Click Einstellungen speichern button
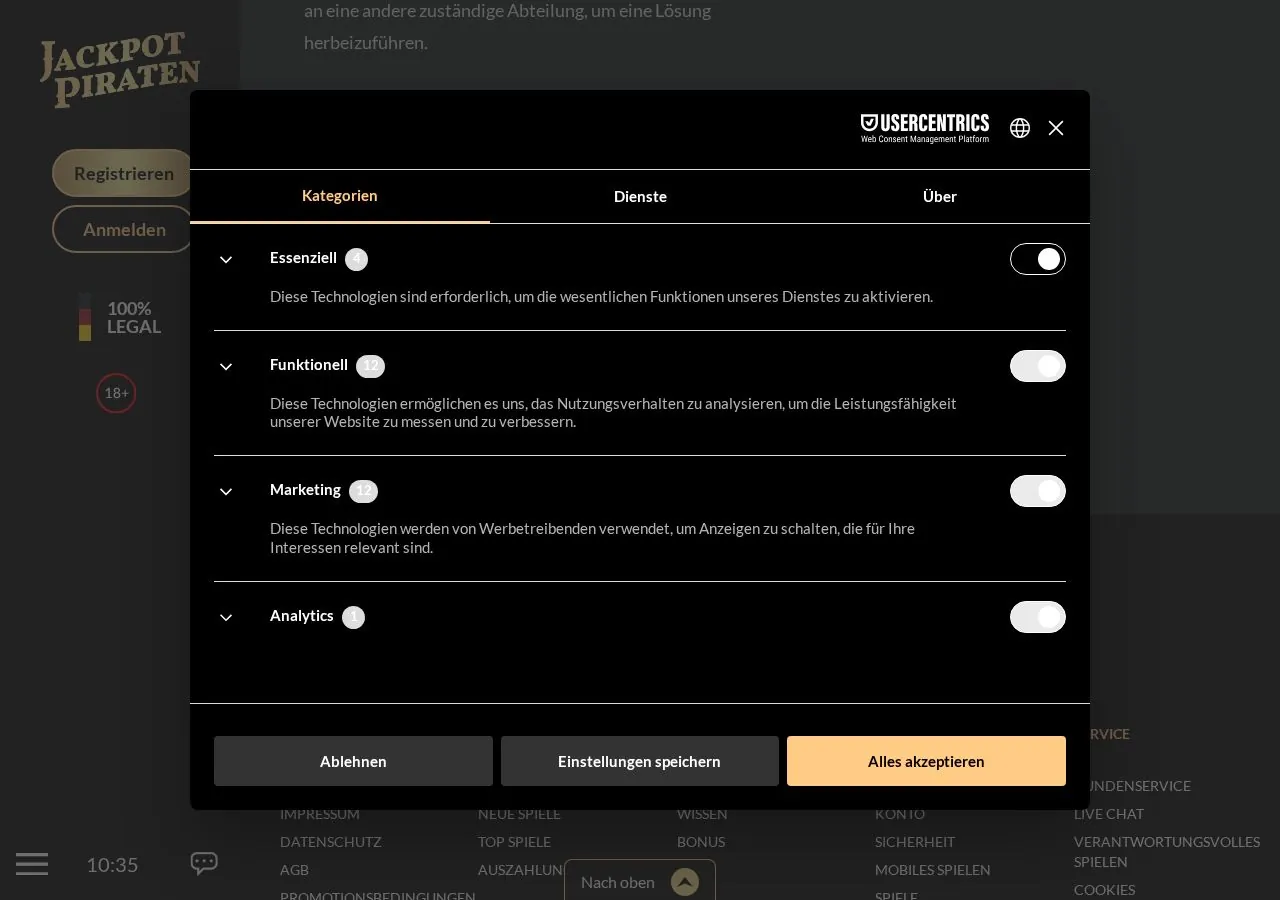This screenshot has height=900, width=1280. click(640, 761)
